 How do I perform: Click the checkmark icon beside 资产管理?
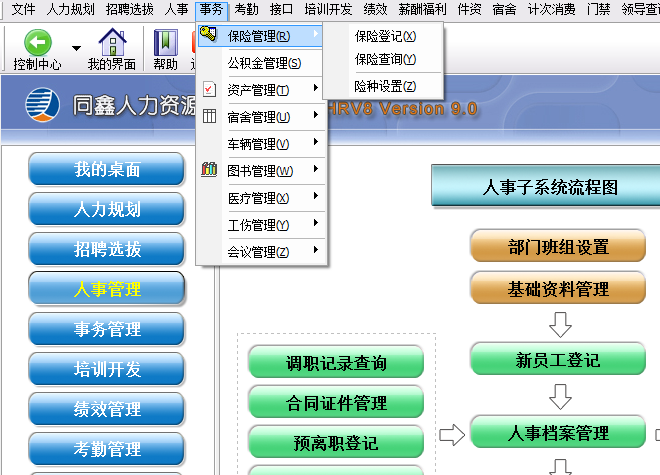coord(209,89)
